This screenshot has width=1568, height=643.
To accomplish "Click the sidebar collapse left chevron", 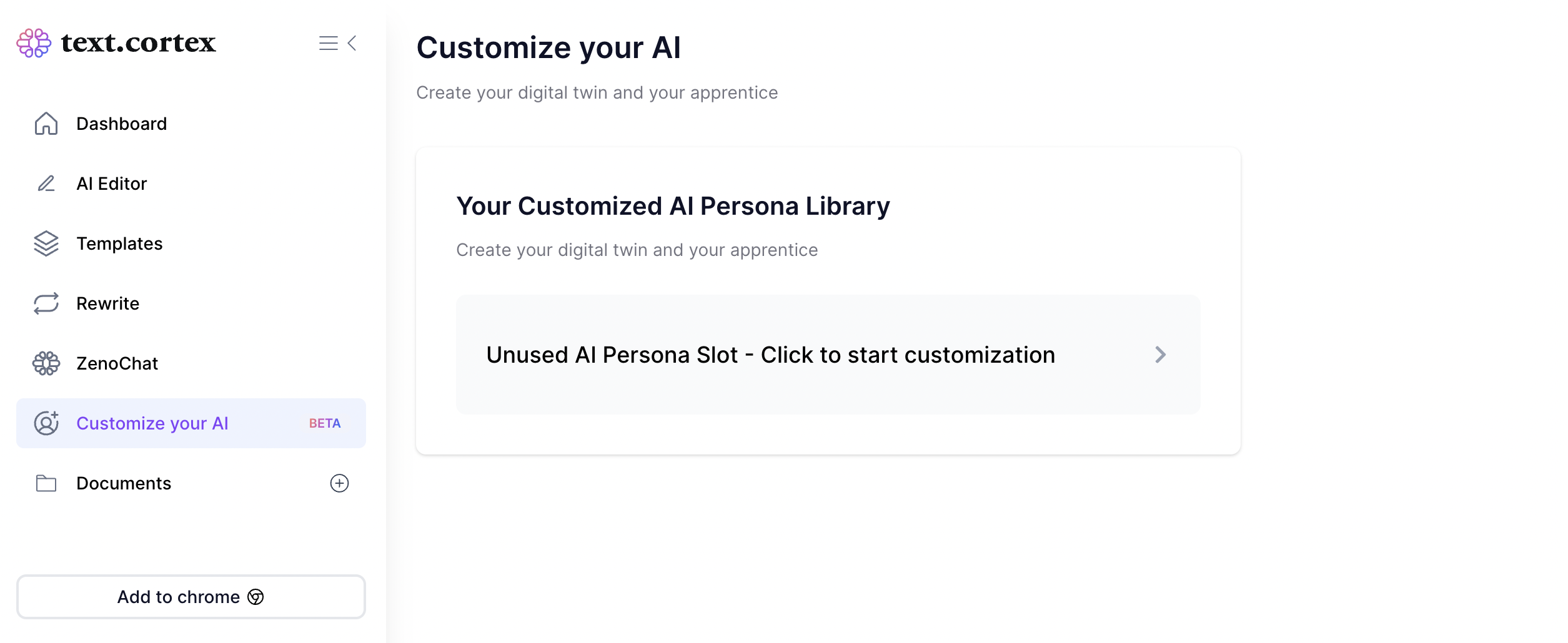I will (352, 43).
